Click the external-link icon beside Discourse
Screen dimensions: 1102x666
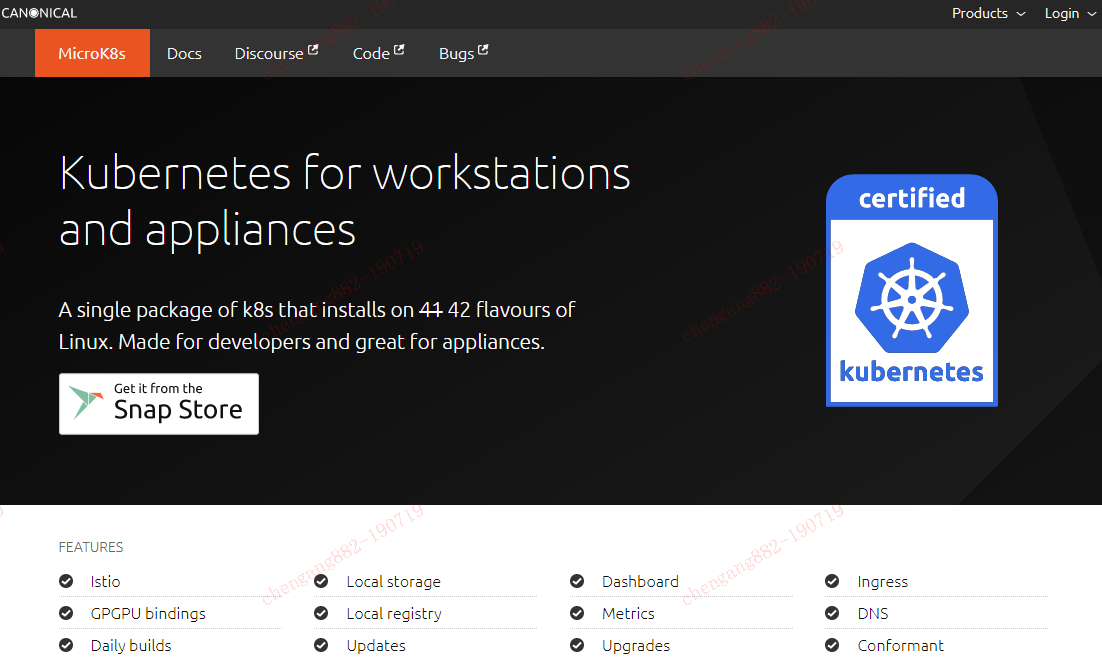pyautogui.click(x=313, y=50)
